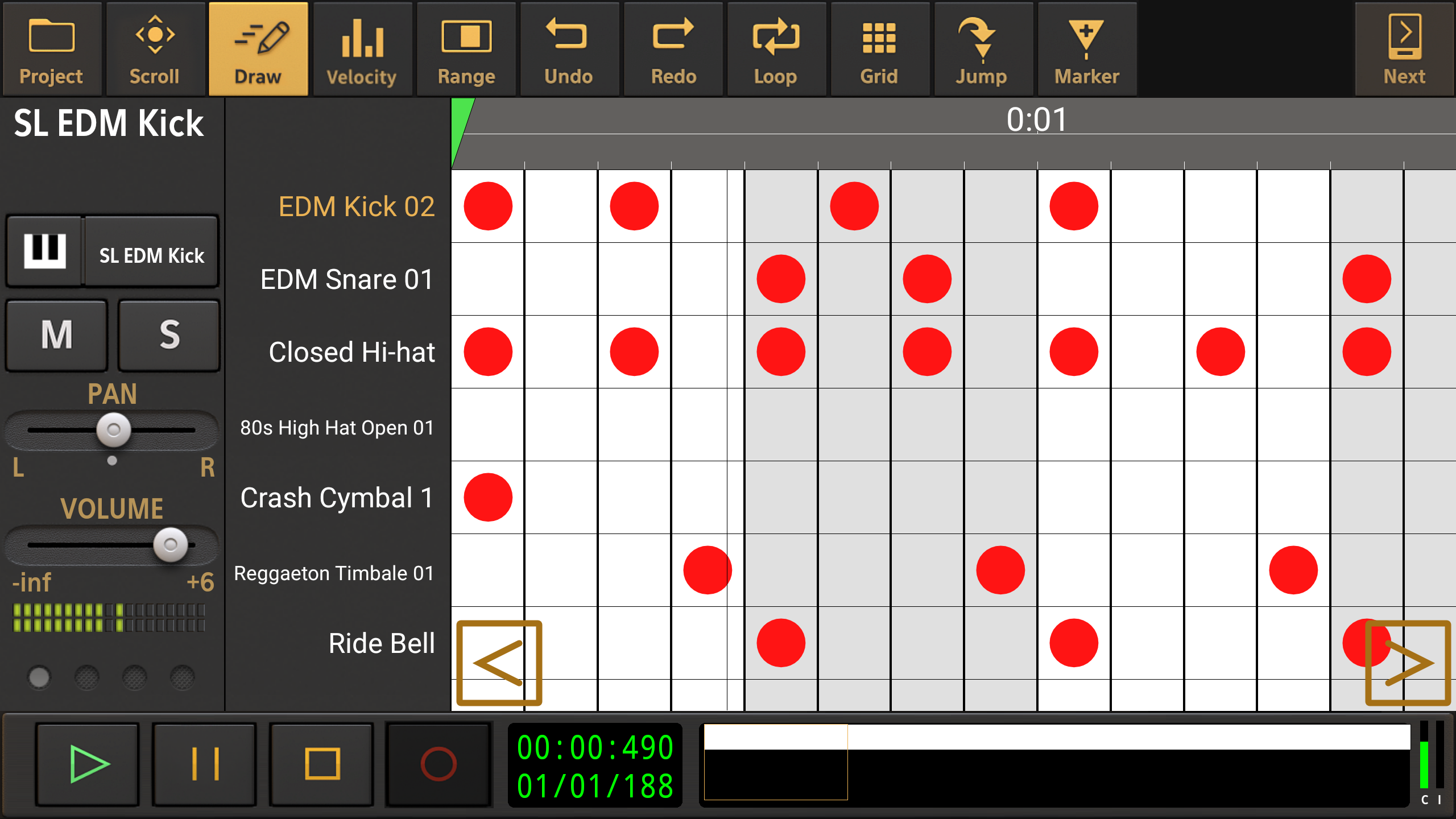Select the Reggaeton Timbale 01 row label
The image size is (1456, 819).
(334, 573)
